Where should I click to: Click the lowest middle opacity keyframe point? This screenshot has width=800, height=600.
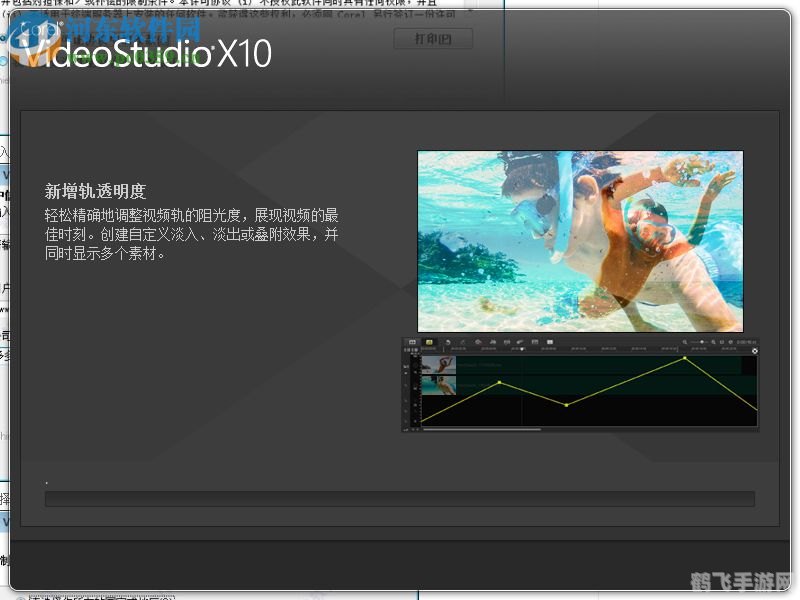tap(567, 405)
